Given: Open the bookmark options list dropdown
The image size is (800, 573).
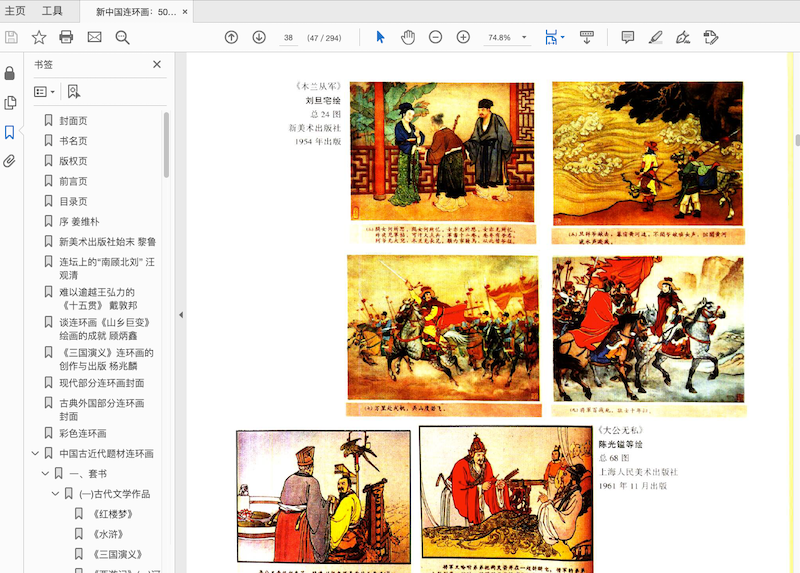Looking at the screenshot, I should (x=44, y=92).
